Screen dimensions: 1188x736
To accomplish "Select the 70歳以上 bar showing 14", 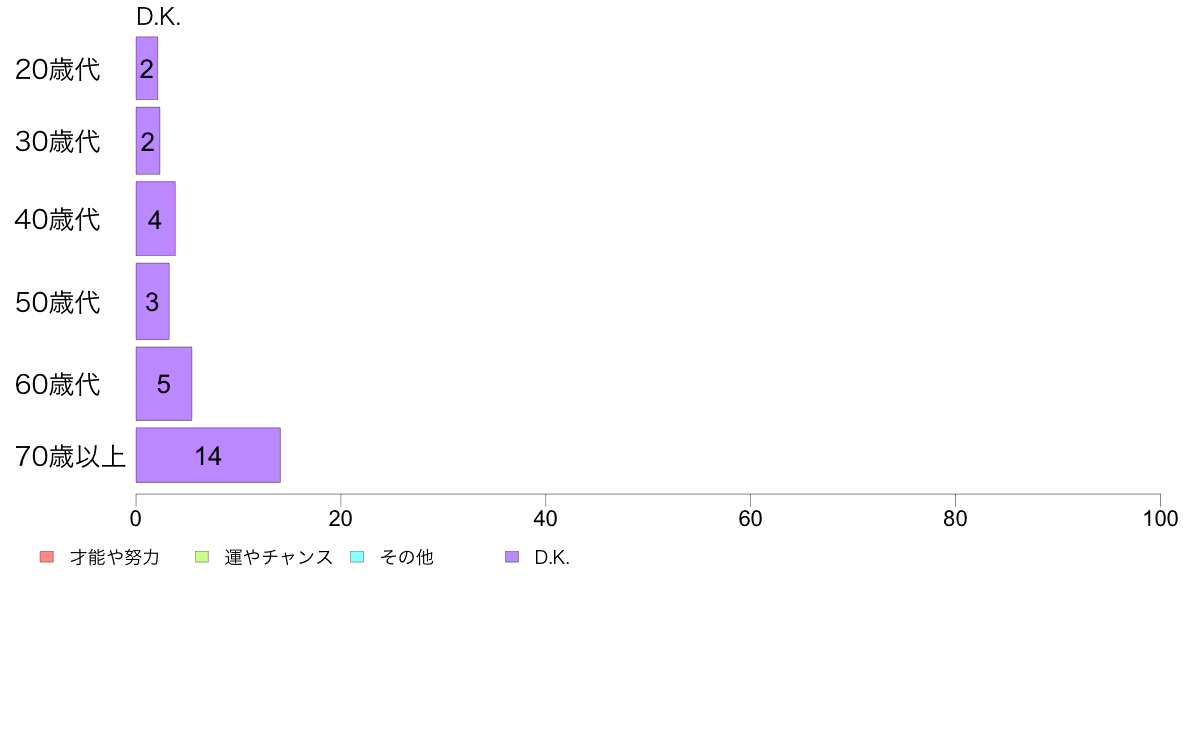I will (x=208, y=455).
